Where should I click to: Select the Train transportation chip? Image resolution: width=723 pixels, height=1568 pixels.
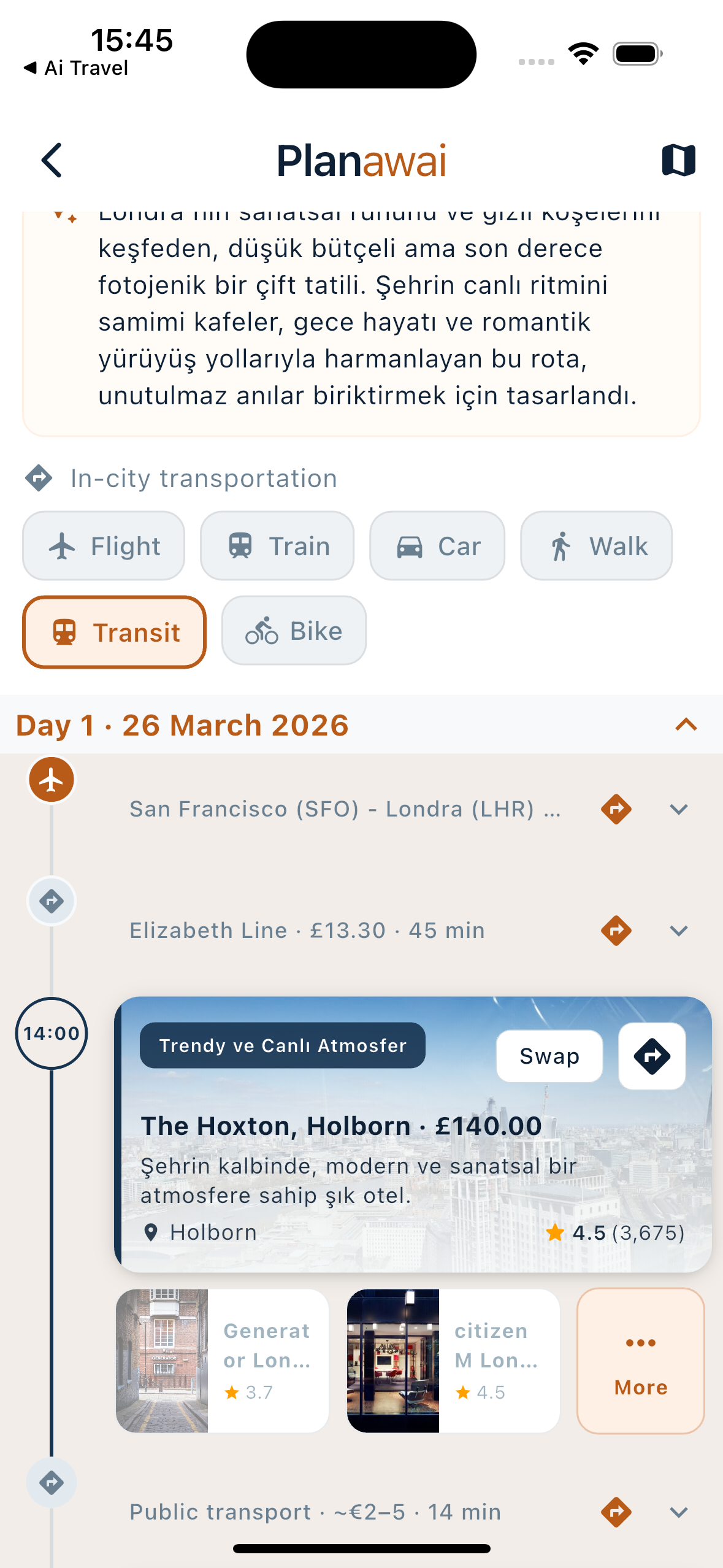[277, 546]
